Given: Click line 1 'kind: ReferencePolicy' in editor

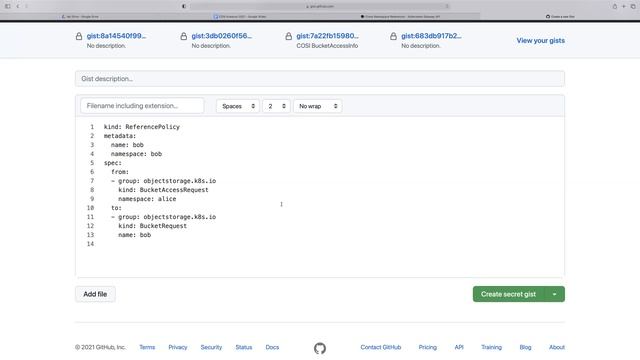Looking at the screenshot, I should click(x=142, y=127).
